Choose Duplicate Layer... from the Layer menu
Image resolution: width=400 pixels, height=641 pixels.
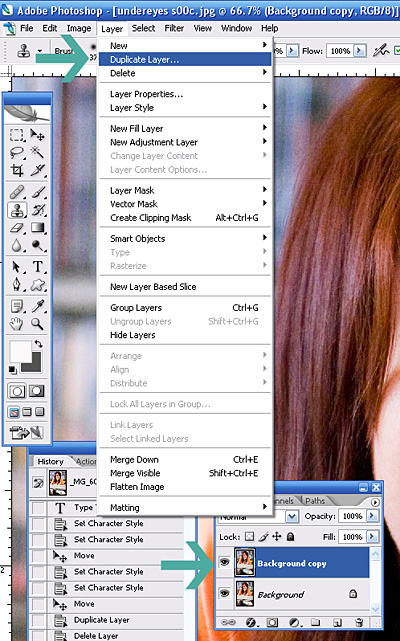[185, 59]
